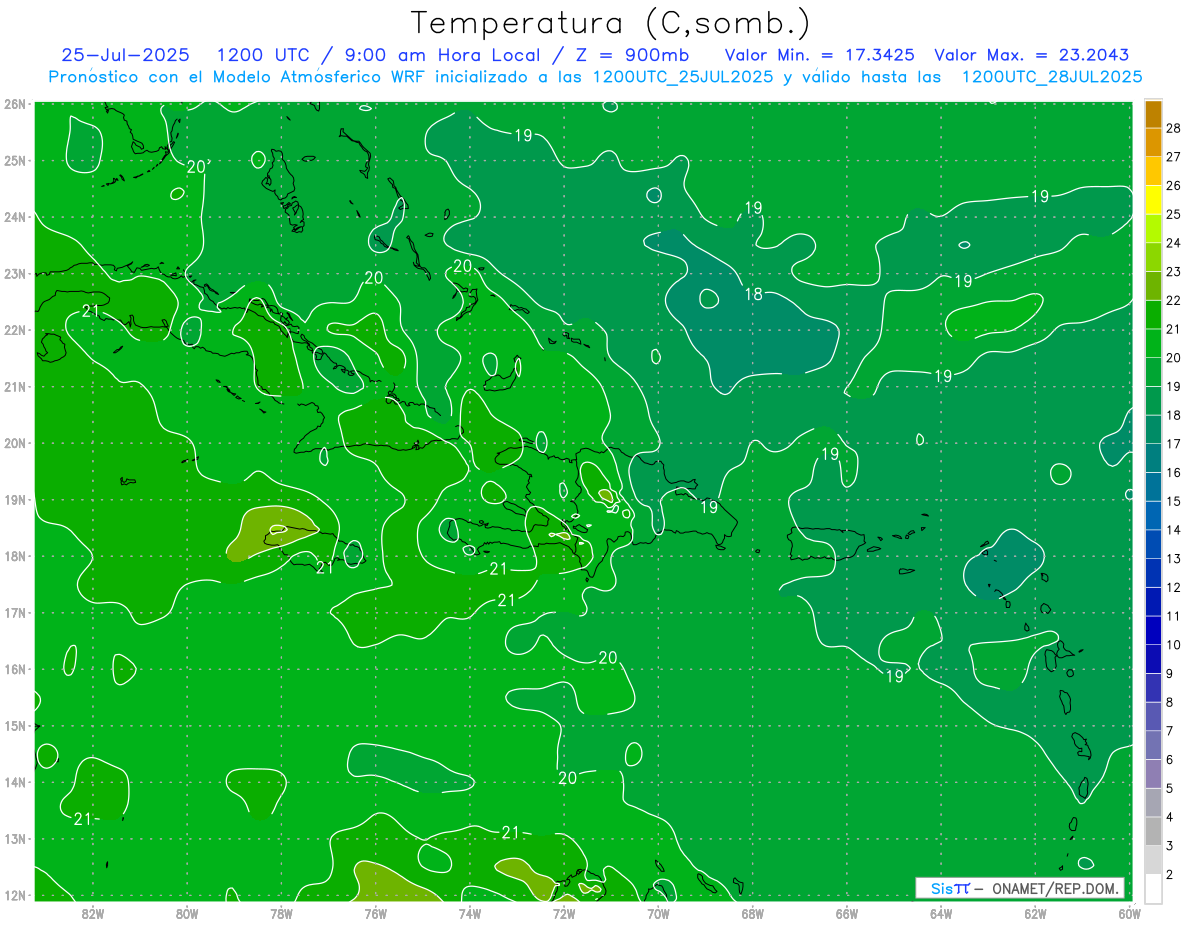Click the green legend color band between 20 and 21

click(x=1153, y=343)
